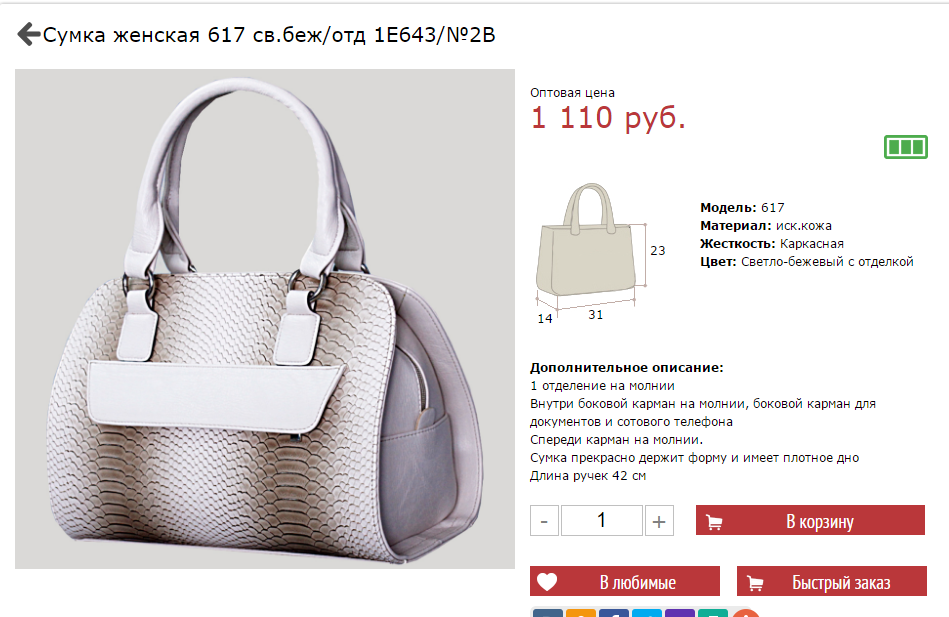Click the green stock availability indicator
This screenshot has width=949, height=617.
[x=905, y=147]
